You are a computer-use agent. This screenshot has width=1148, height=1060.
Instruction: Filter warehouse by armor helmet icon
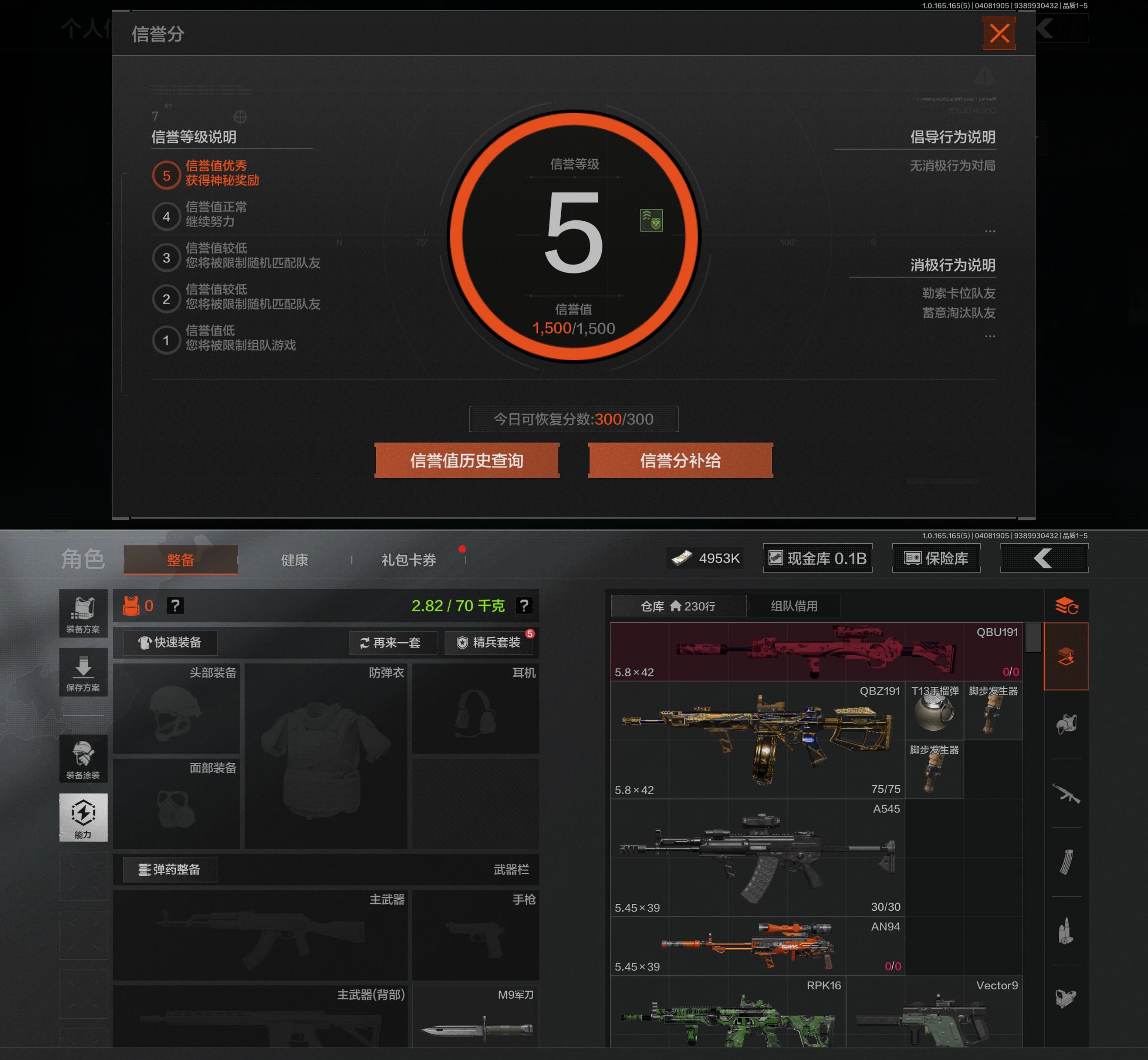pyautogui.click(x=1066, y=724)
